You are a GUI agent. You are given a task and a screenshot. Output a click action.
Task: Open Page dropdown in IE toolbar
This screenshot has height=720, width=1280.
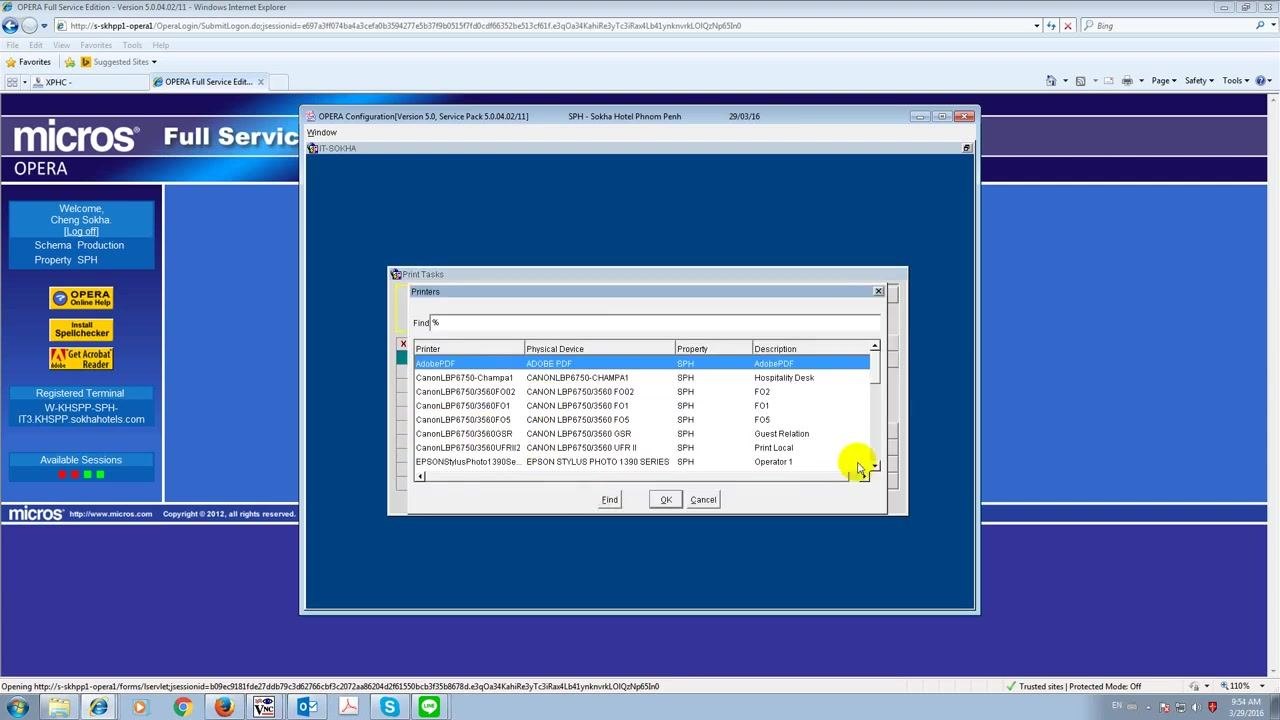[1163, 81]
